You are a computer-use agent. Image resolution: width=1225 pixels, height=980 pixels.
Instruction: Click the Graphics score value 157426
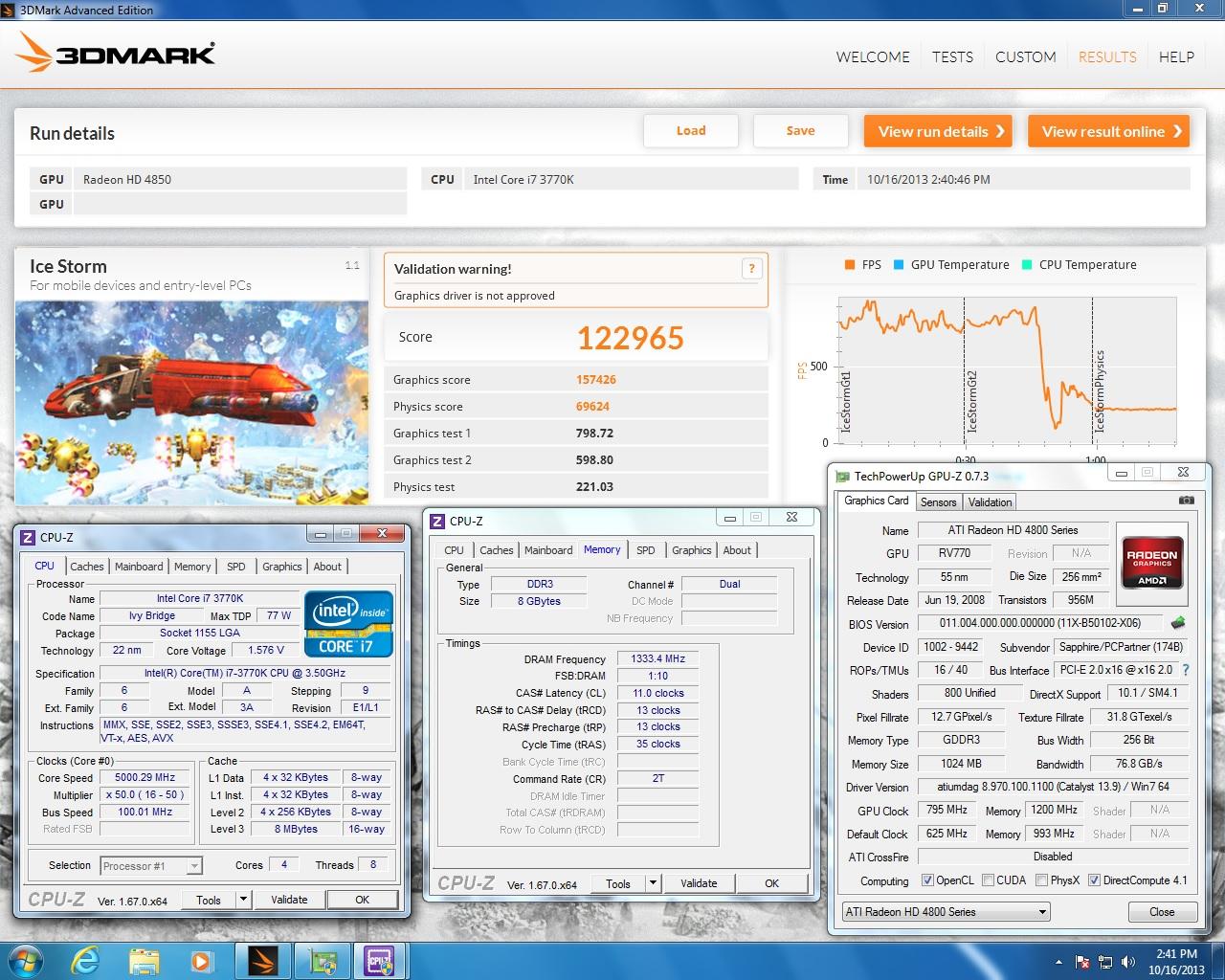(596, 380)
